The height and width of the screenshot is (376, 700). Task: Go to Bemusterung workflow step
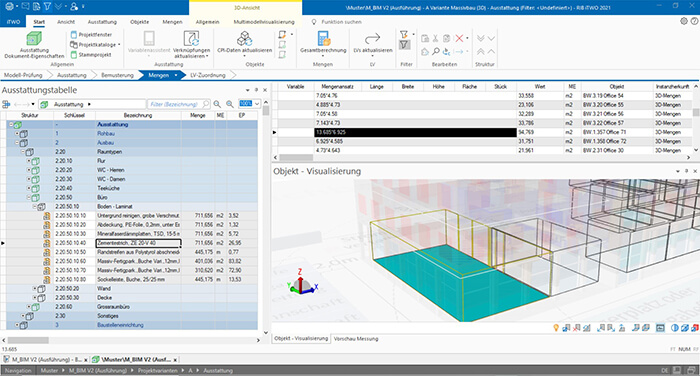[117, 75]
